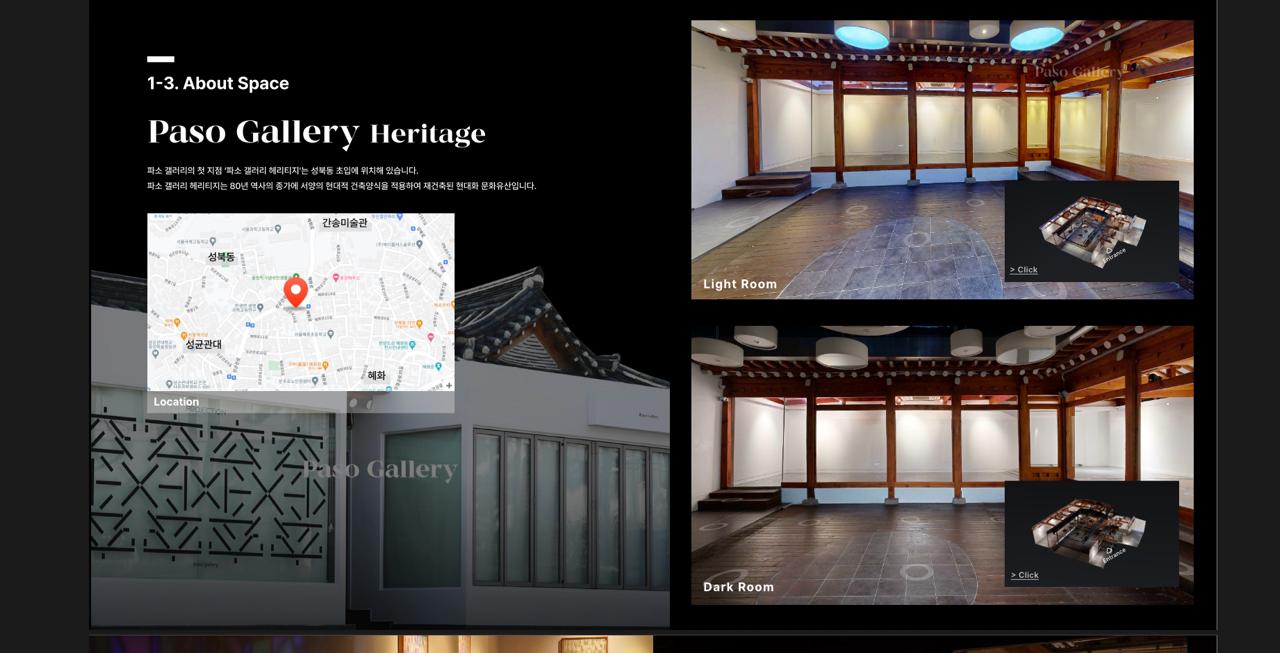1280x653 pixels.
Task: Click the Dark Room caption label
Action: coord(738,587)
